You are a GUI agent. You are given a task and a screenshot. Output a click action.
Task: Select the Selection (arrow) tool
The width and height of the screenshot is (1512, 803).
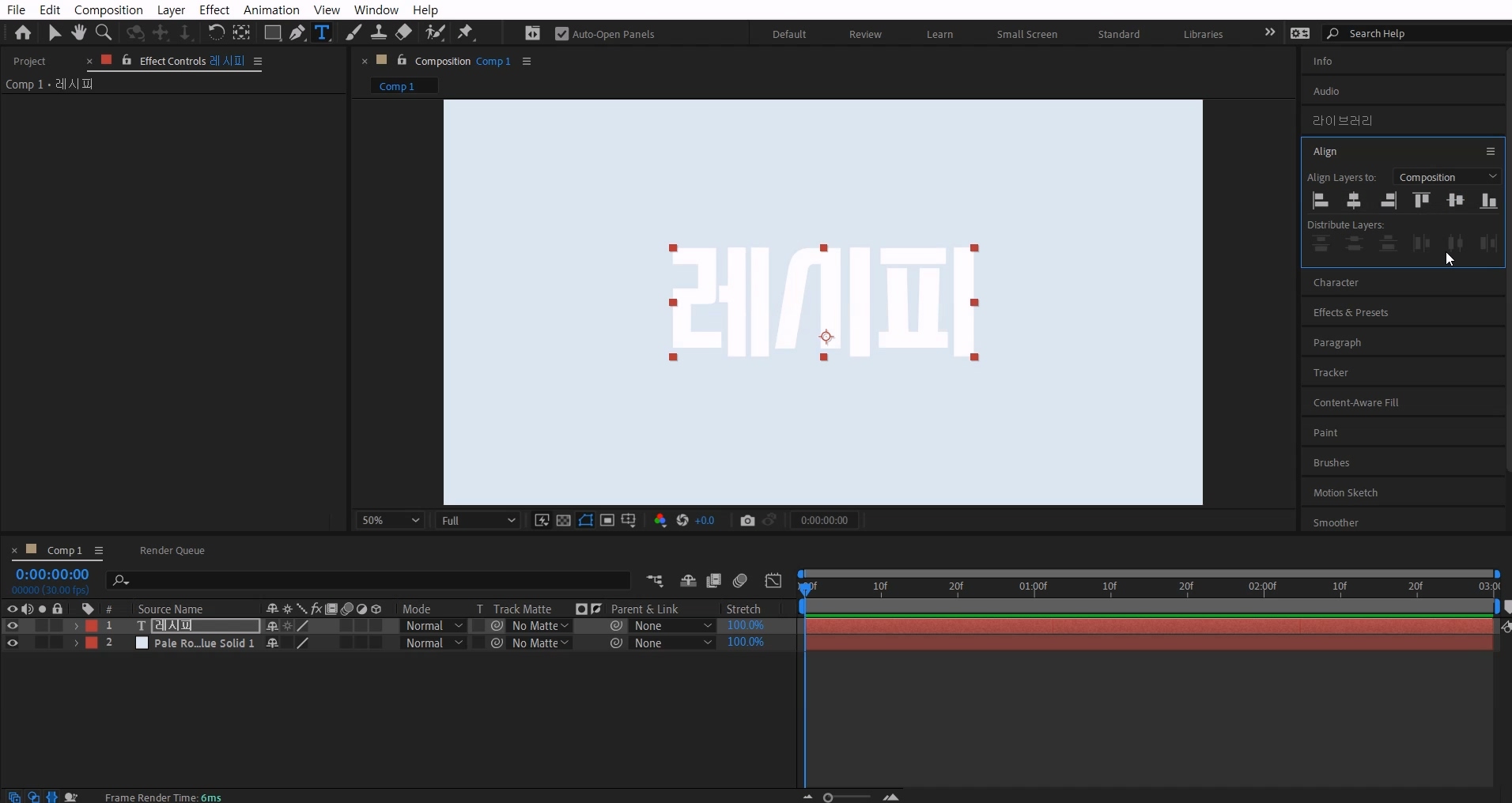[x=54, y=33]
